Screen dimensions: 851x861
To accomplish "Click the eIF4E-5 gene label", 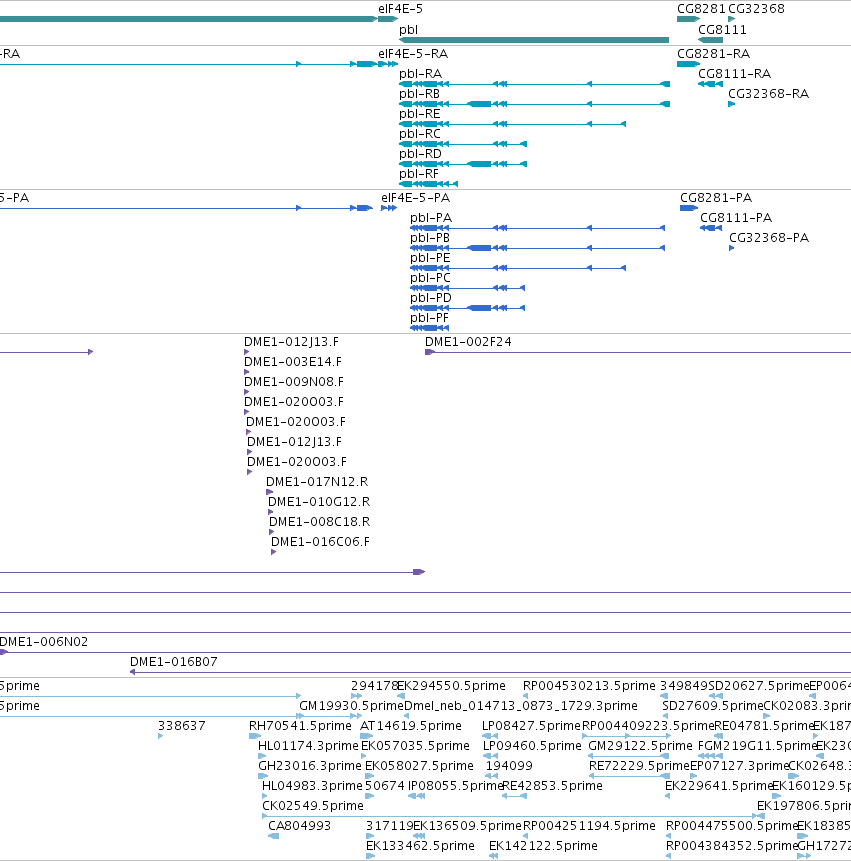I will tap(400, 9).
